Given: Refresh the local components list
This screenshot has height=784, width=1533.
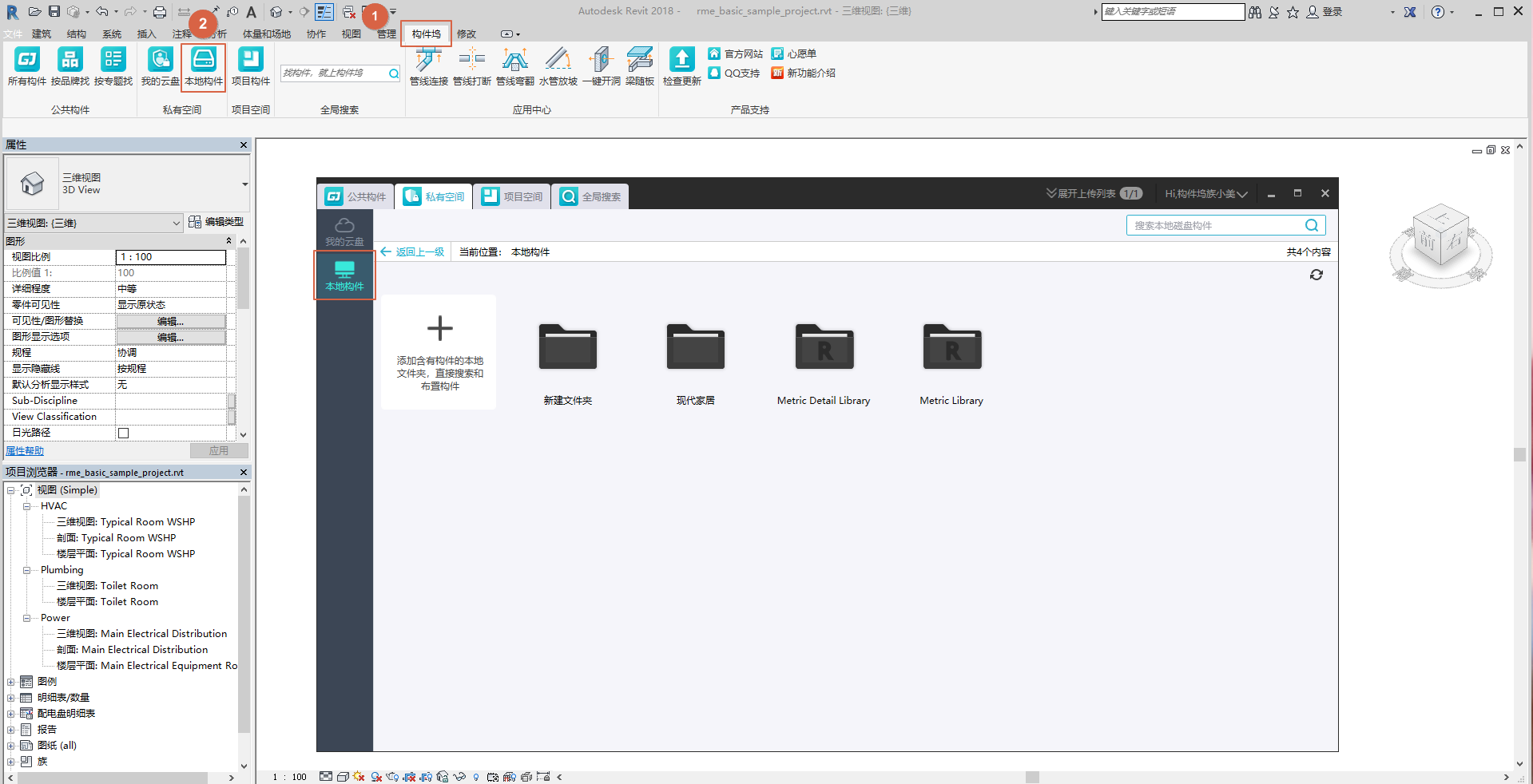Looking at the screenshot, I should (1317, 275).
